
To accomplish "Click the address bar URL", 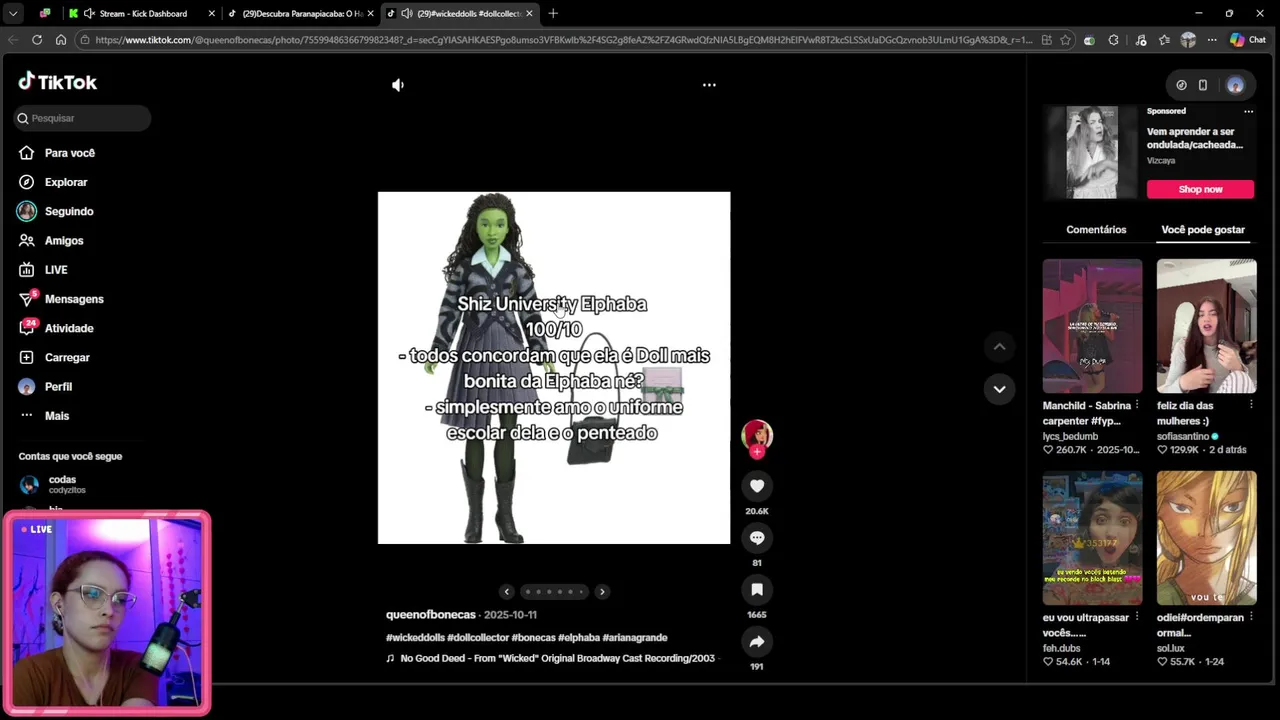I will tap(565, 40).
